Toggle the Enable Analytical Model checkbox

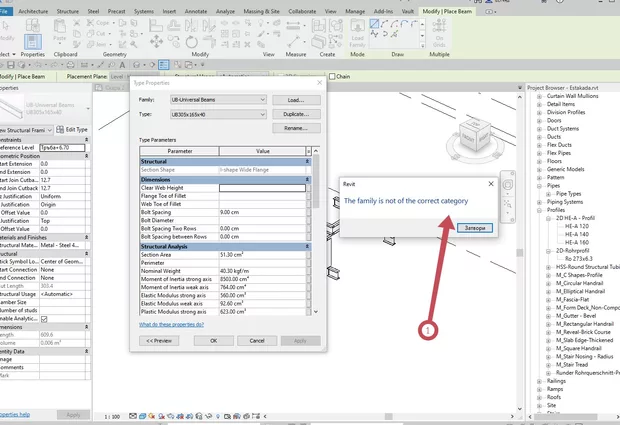click(x=43, y=320)
